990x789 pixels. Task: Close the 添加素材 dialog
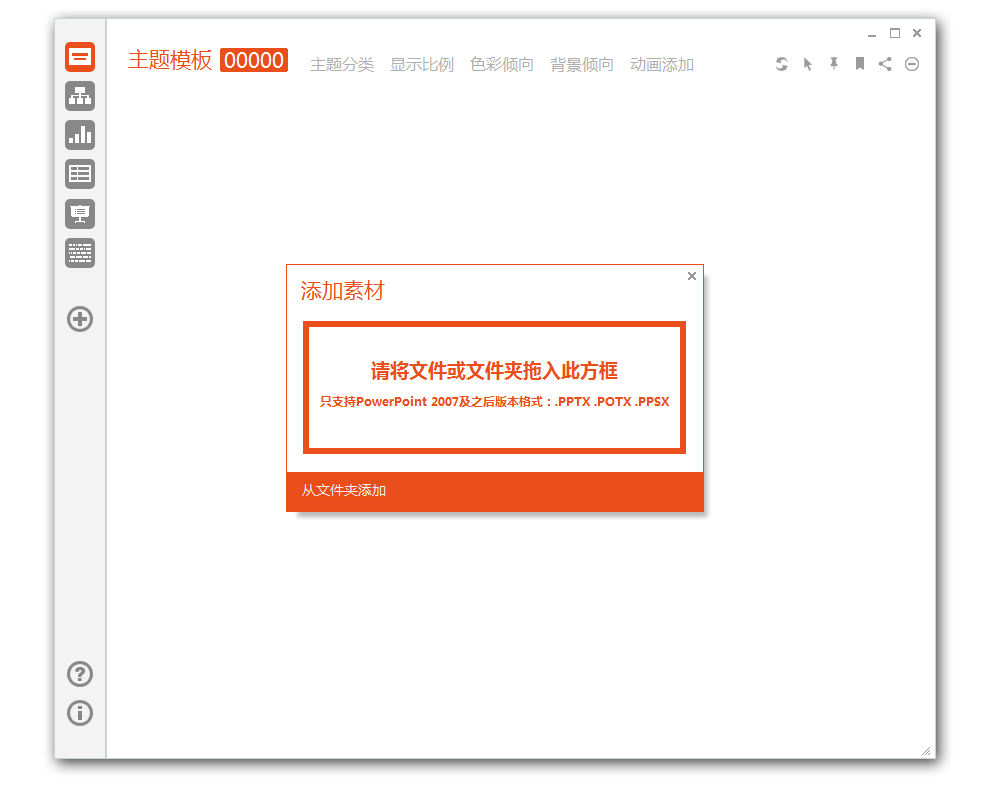[x=691, y=276]
